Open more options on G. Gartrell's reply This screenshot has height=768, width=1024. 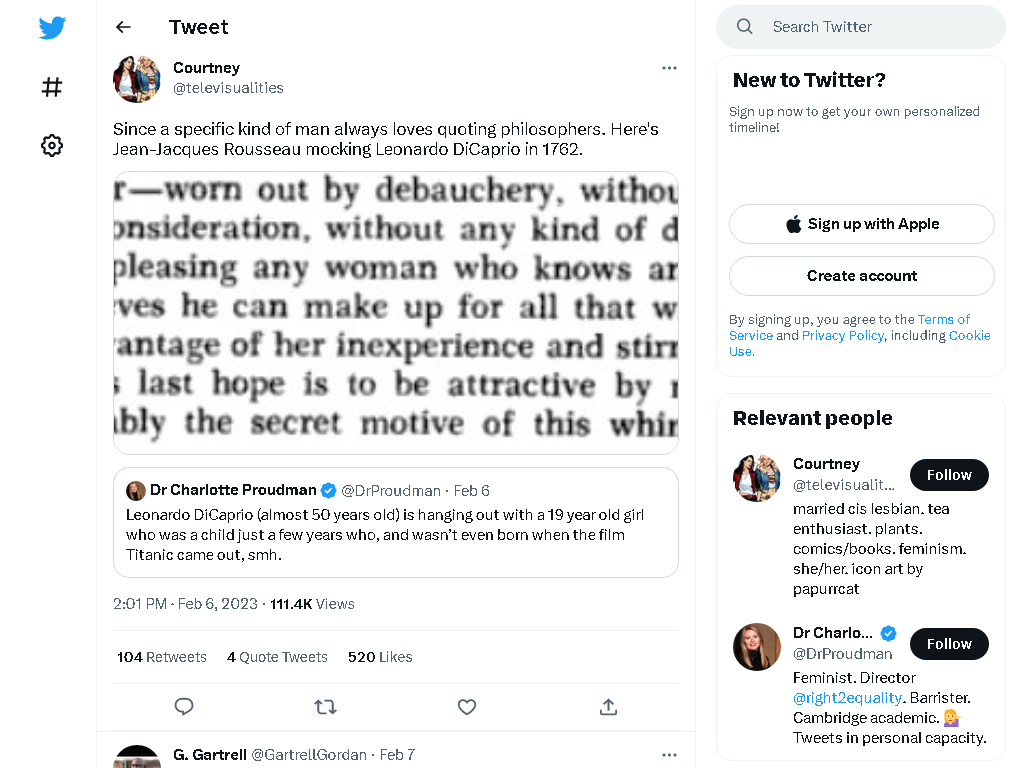(x=669, y=755)
